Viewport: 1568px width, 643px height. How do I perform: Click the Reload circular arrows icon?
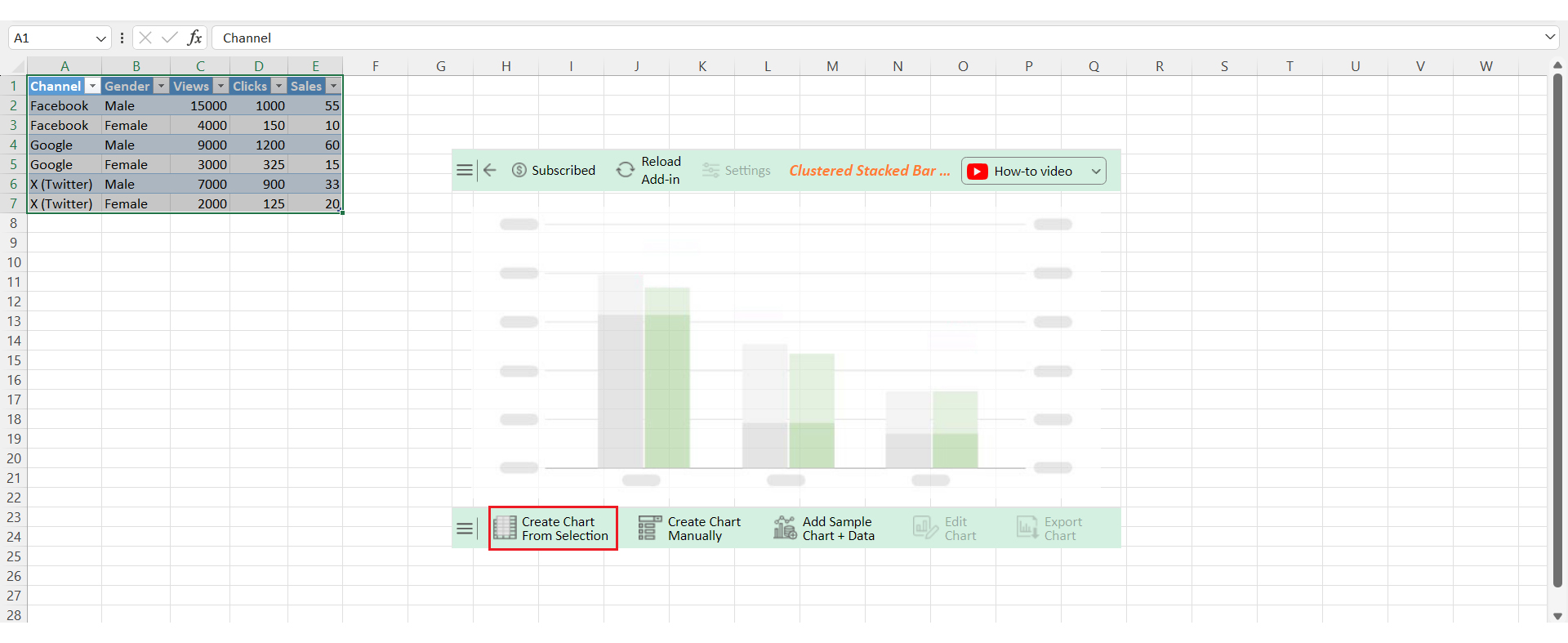tap(626, 169)
